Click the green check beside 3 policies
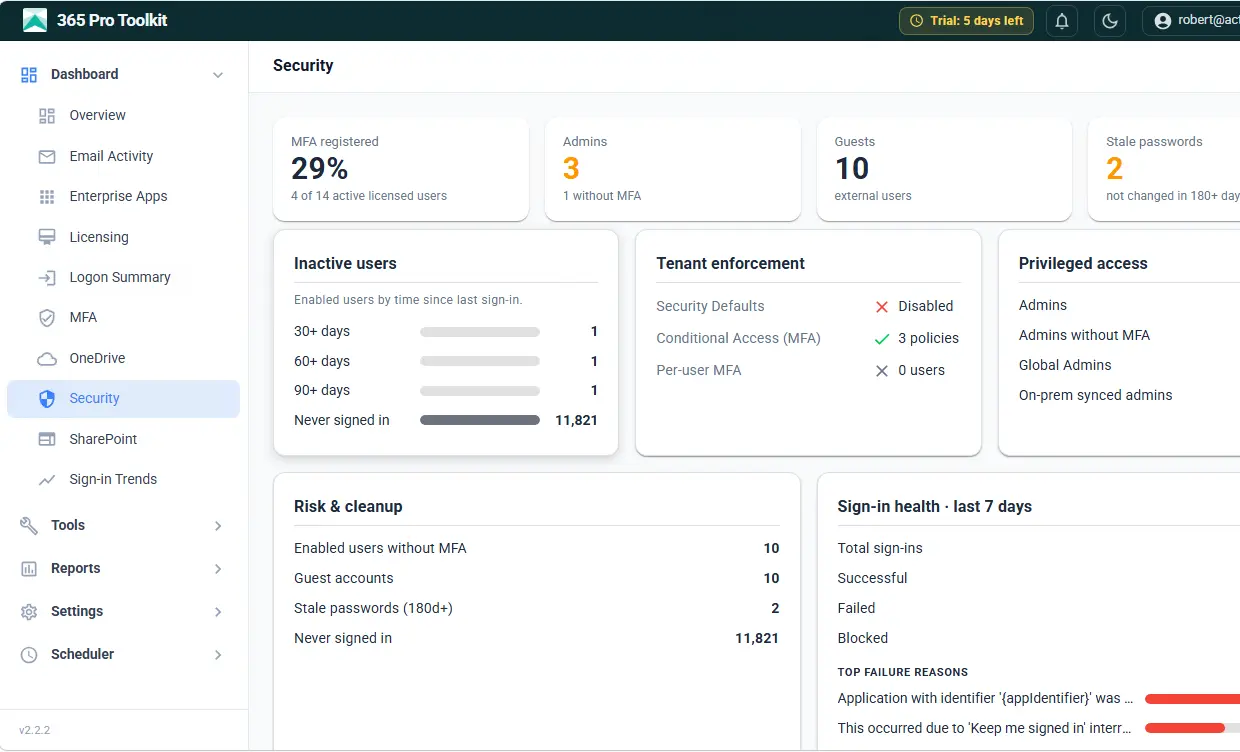Viewport: 1240px width, 752px height. point(882,339)
